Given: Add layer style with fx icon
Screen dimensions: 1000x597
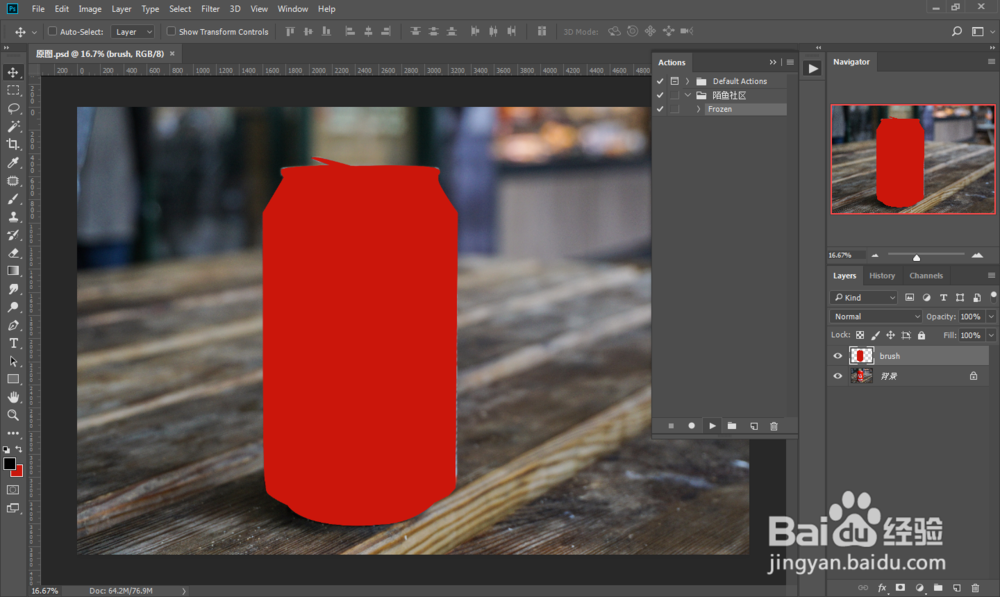Looking at the screenshot, I should pyautogui.click(x=882, y=588).
